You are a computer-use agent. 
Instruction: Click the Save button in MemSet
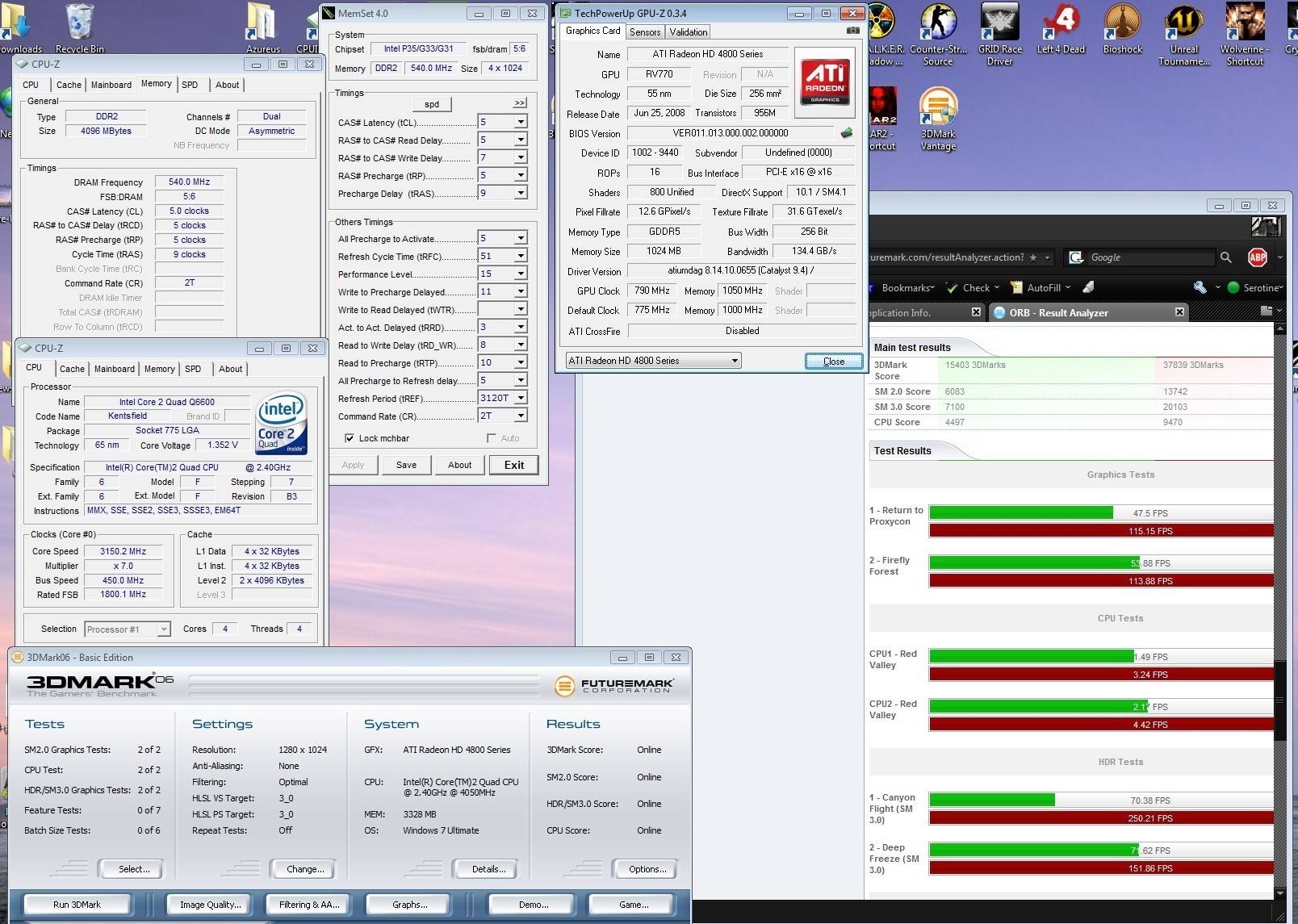tap(406, 465)
